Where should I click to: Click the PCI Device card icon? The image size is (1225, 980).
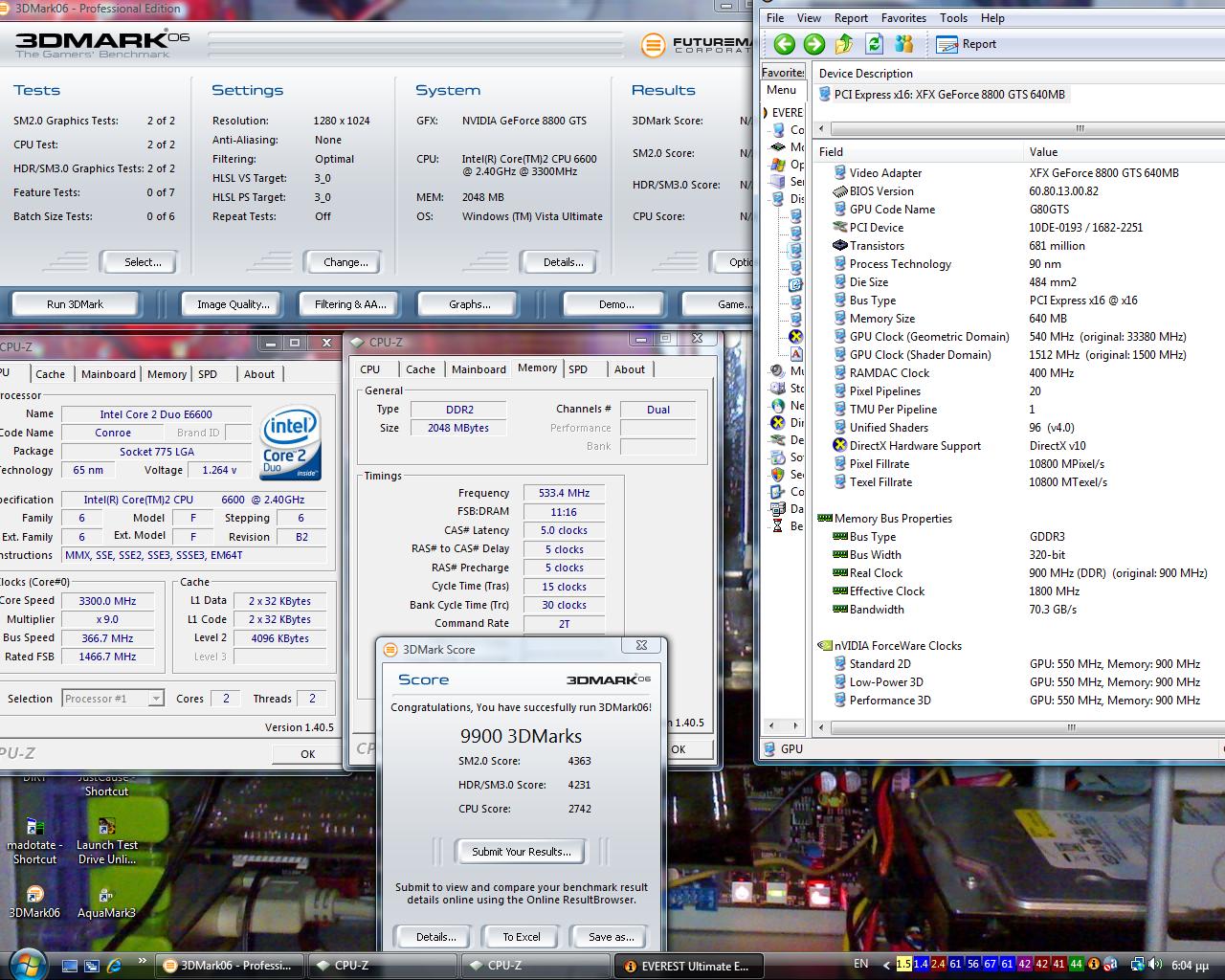pos(840,227)
